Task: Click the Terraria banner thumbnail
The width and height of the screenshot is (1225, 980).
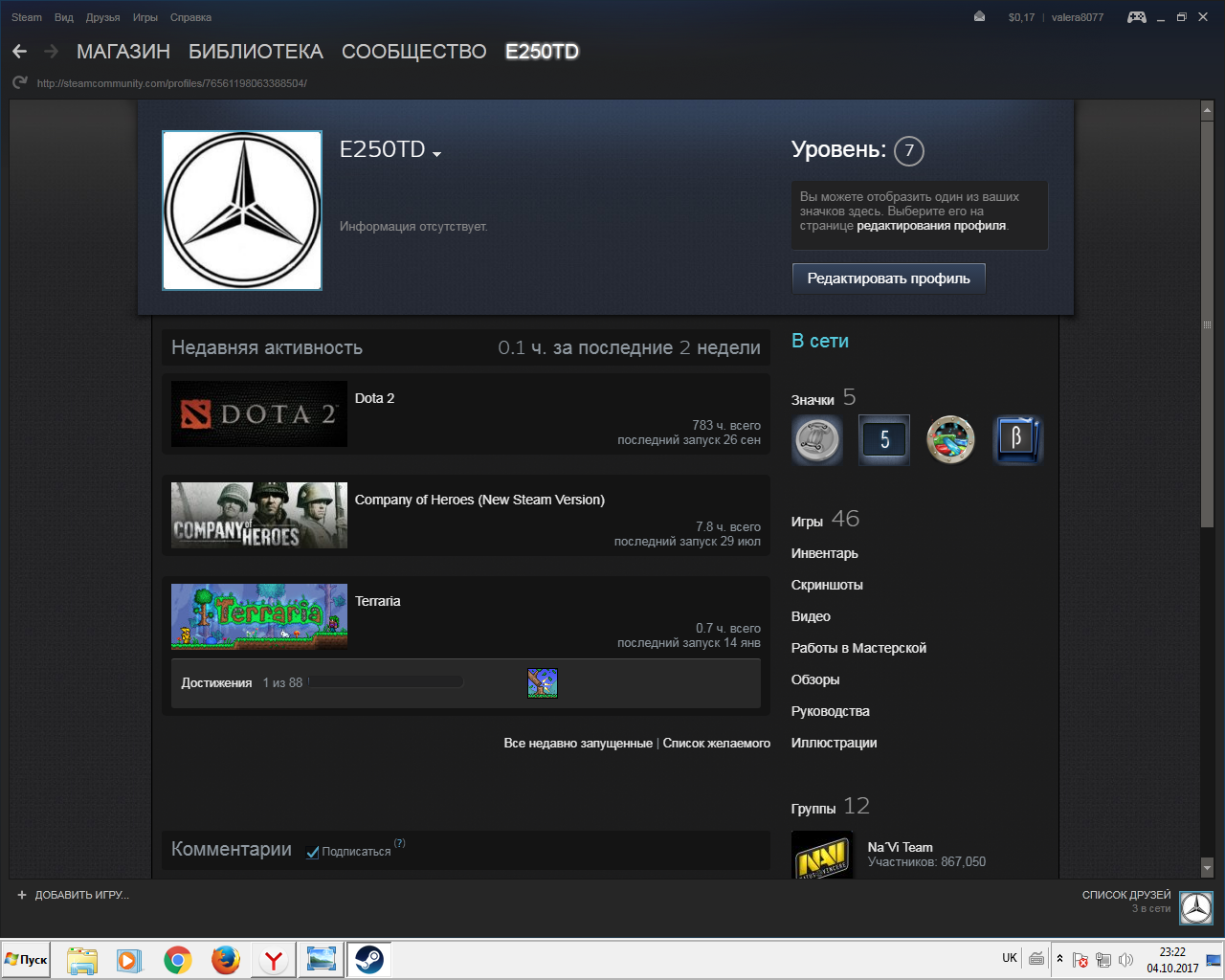Action: [259, 617]
